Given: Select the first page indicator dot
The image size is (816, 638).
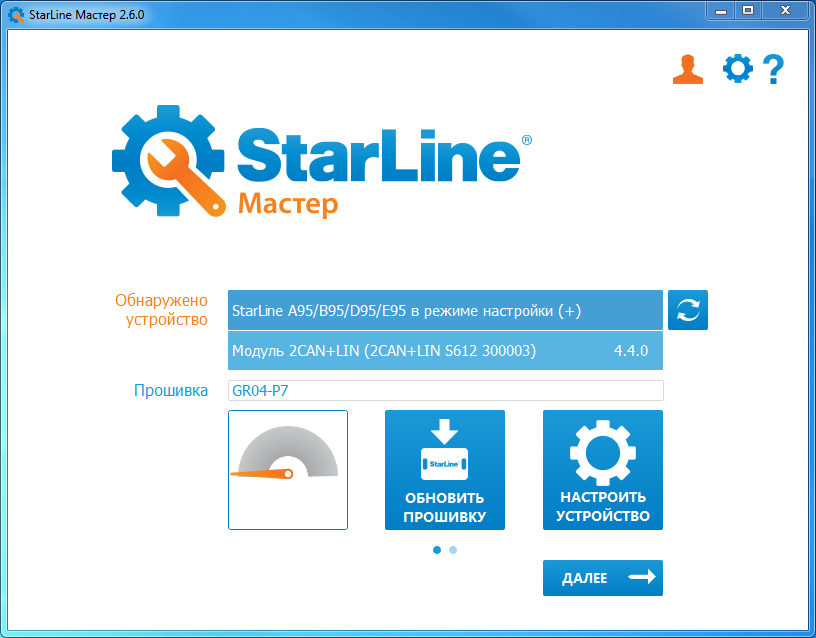Looking at the screenshot, I should click(437, 549).
